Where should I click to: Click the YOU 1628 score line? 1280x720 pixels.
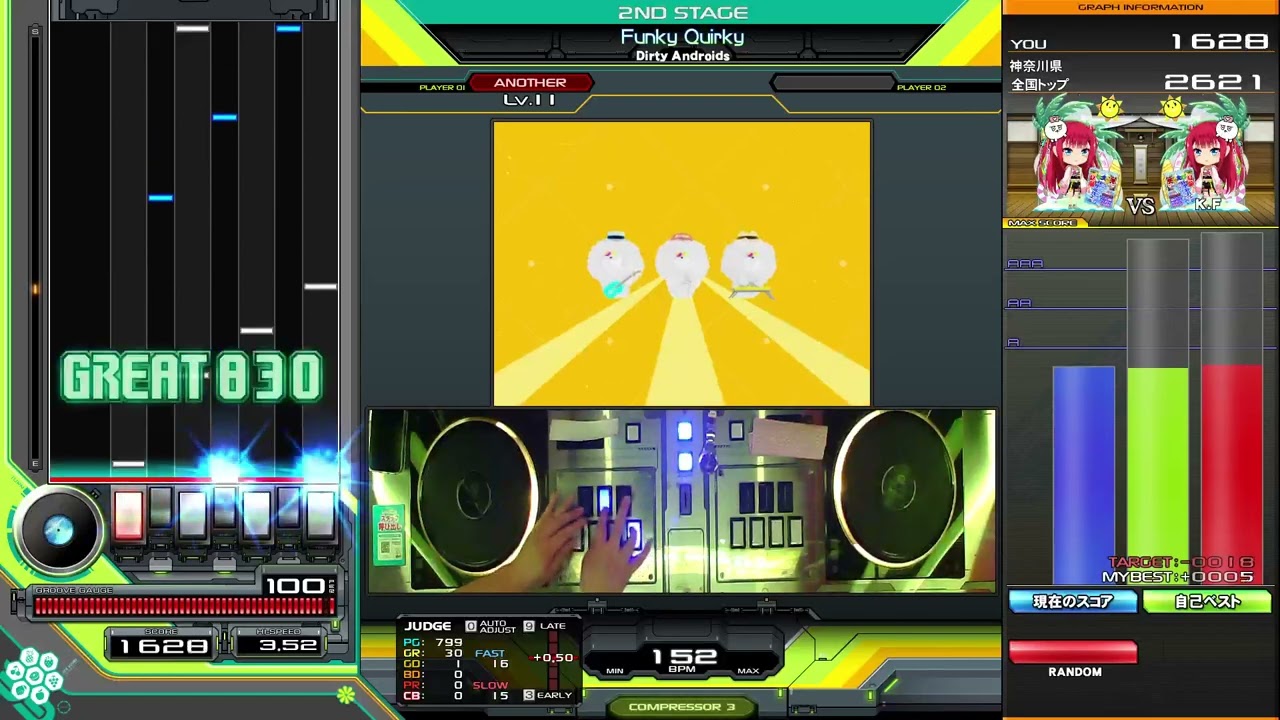pos(1140,42)
